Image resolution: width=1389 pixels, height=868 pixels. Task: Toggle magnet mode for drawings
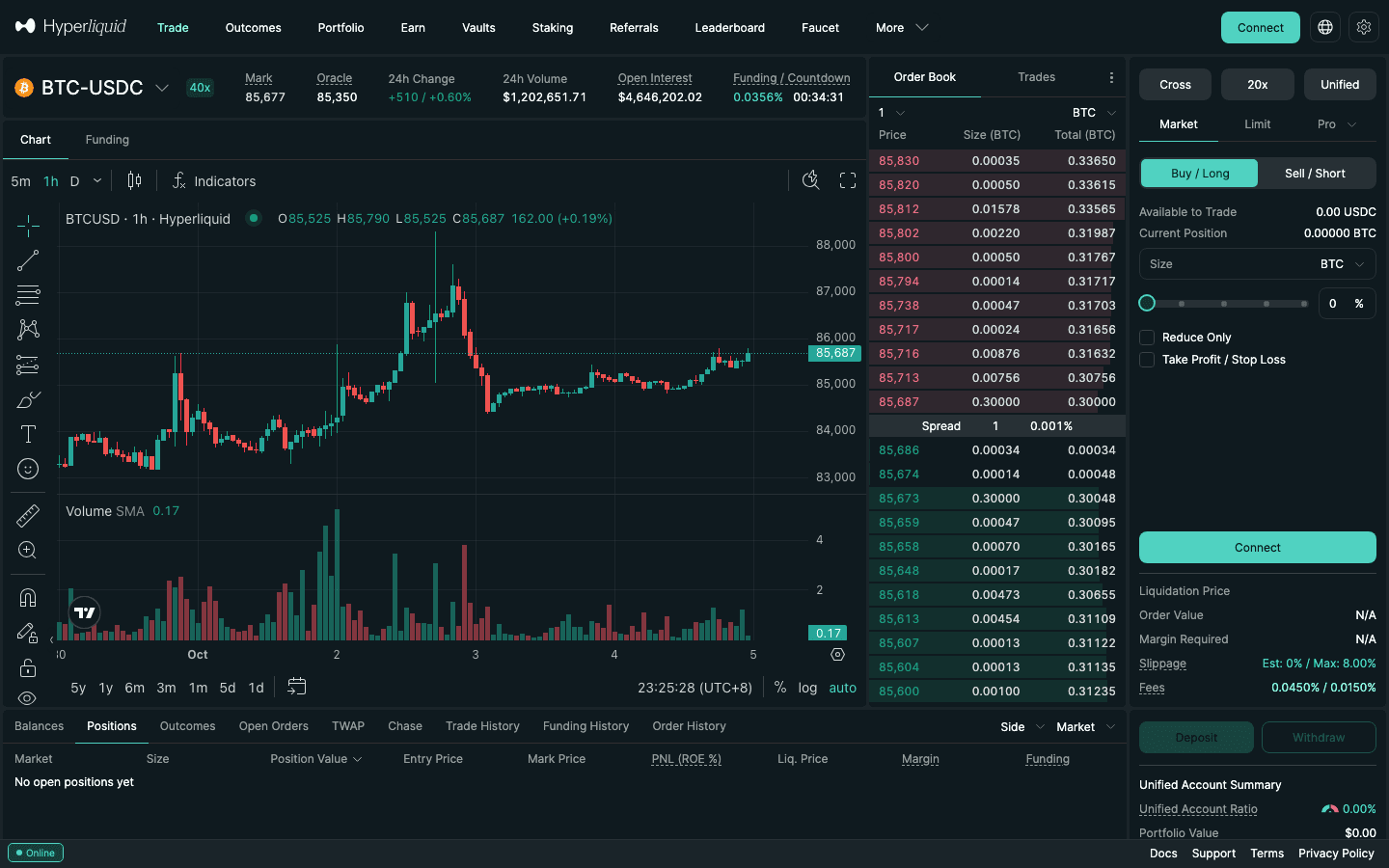click(x=28, y=598)
